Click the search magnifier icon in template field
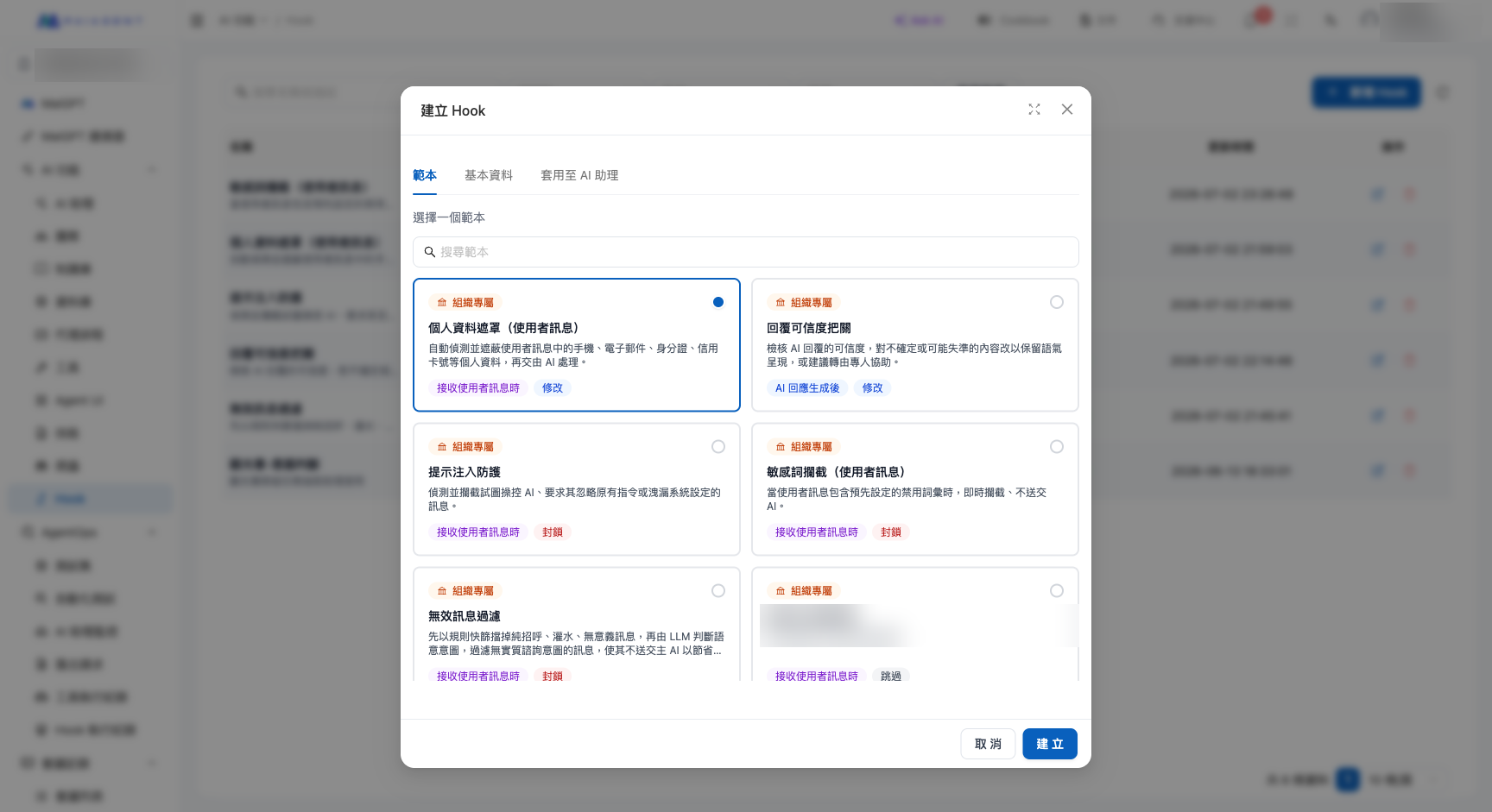 429,252
